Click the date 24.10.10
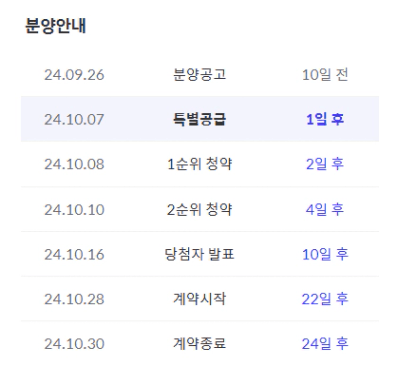Screen dimensions: 398x386 [74, 210]
